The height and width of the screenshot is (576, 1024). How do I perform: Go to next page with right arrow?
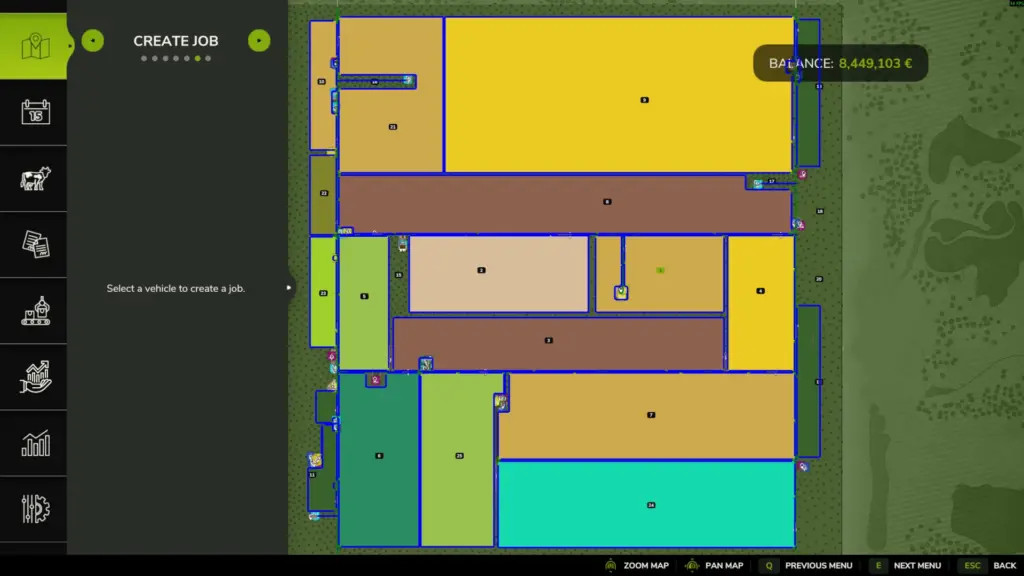(x=259, y=41)
